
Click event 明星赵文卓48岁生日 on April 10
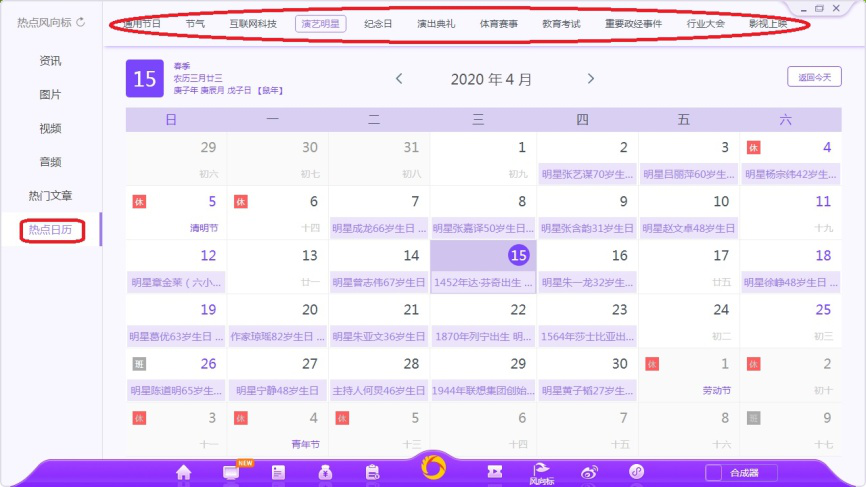tap(689, 229)
